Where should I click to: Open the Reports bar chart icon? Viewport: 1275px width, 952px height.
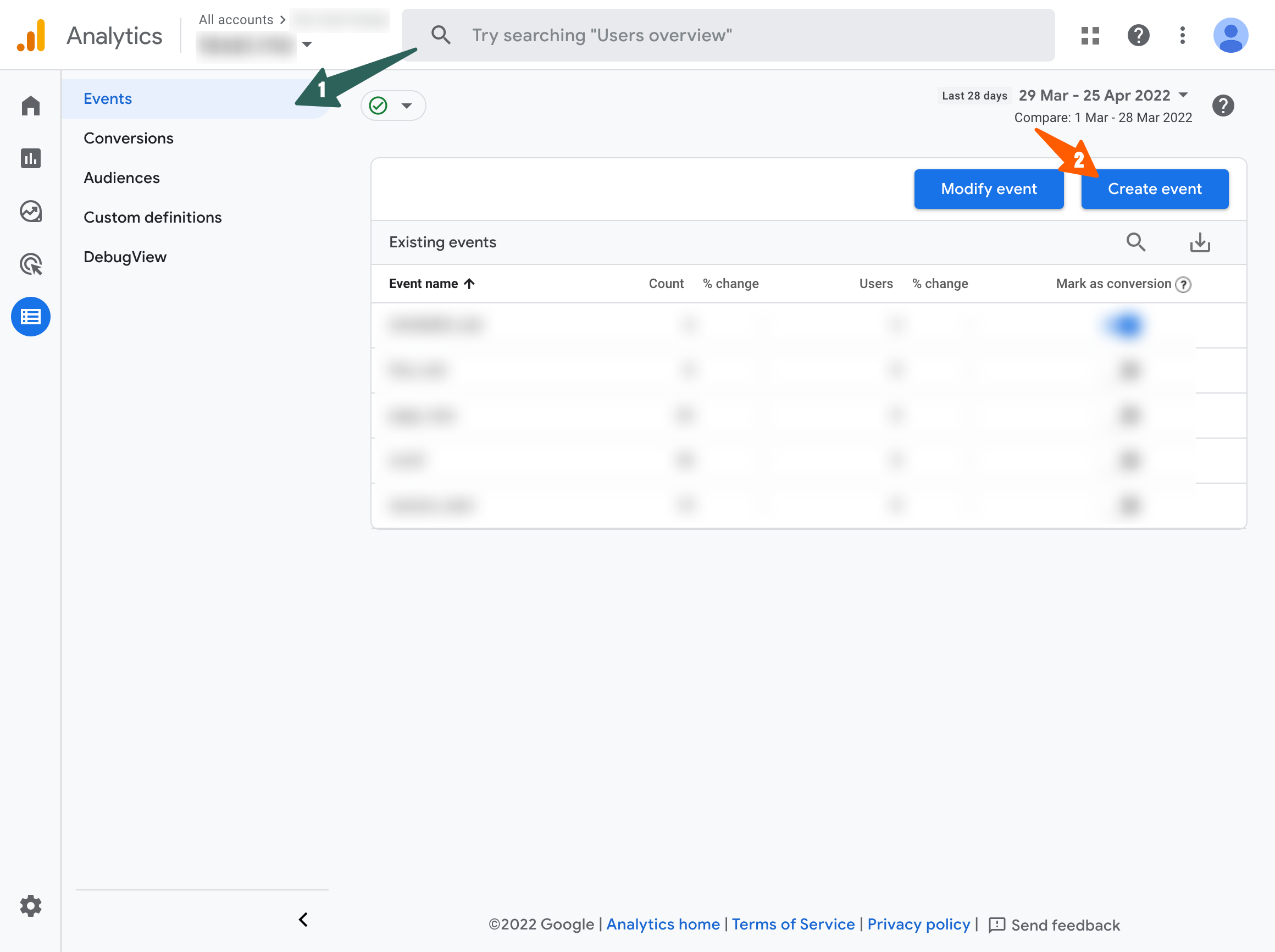coord(31,158)
